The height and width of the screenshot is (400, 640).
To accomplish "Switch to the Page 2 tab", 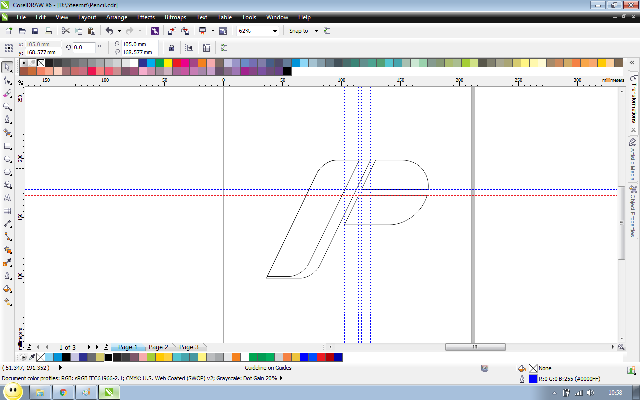I will (x=158, y=347).
